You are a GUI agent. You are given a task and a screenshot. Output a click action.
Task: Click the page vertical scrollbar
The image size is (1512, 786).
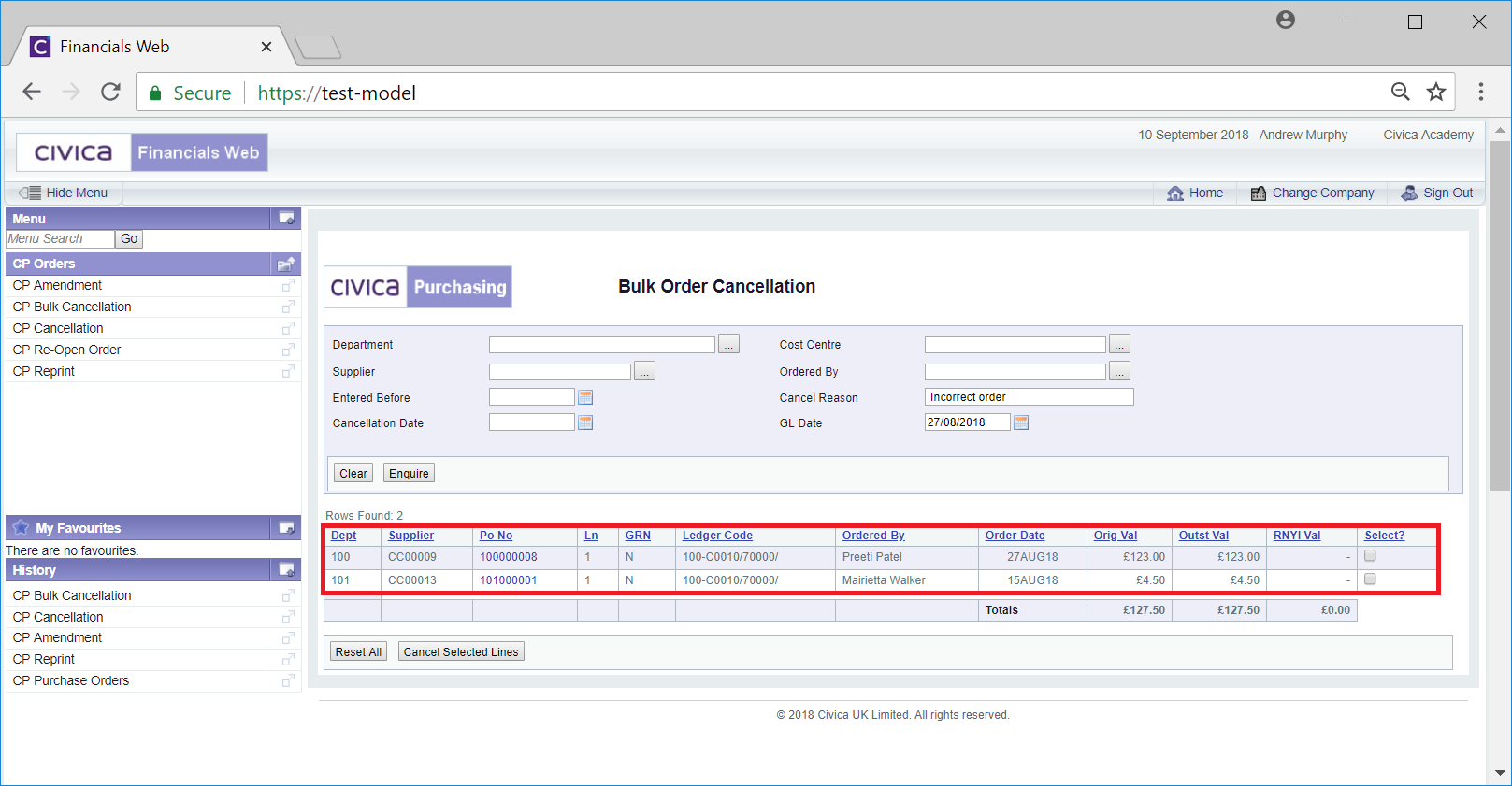click(x=1500, y=316)
